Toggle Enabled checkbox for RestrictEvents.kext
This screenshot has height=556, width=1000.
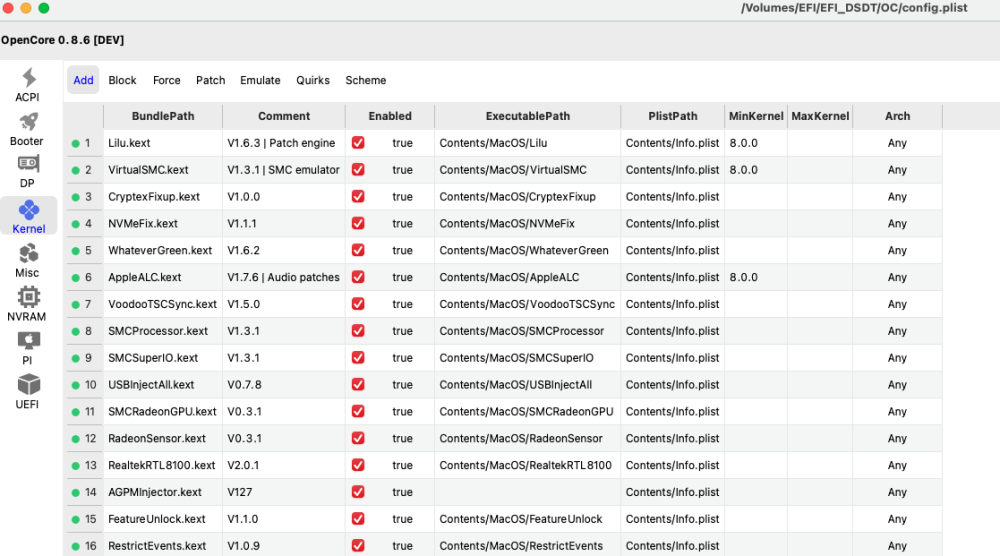[x=358, y=545]
